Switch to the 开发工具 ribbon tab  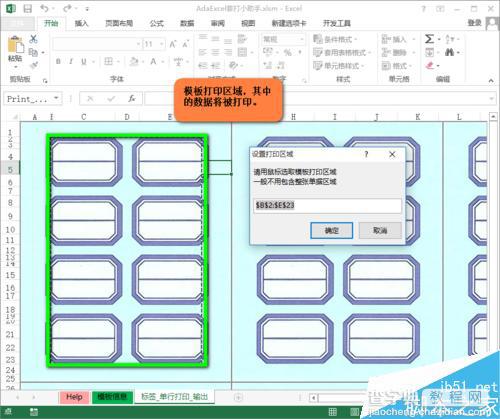tap(337, 23)
